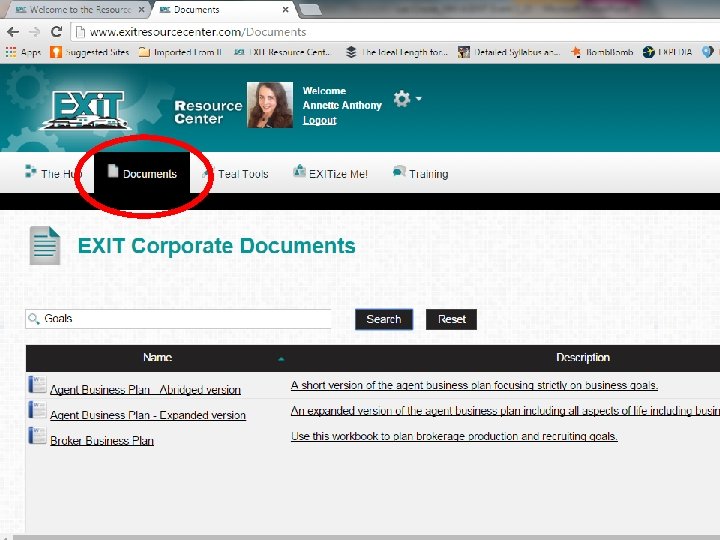Click the Search button

point(384,319)
